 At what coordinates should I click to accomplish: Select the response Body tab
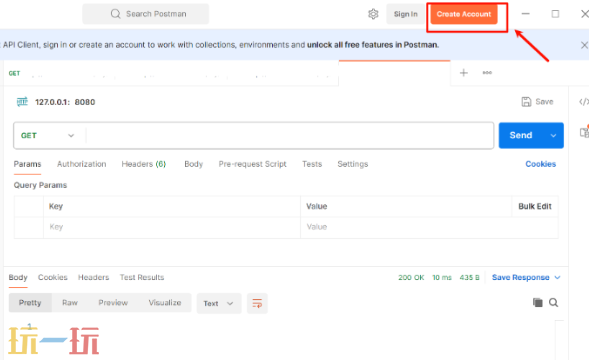click(x=18, y=277)
